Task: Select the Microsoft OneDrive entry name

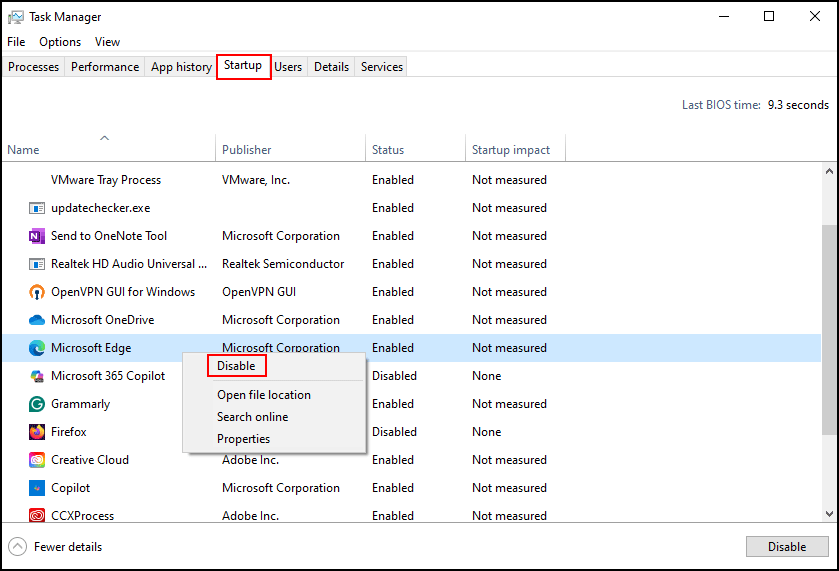Action: pos(103,320)
